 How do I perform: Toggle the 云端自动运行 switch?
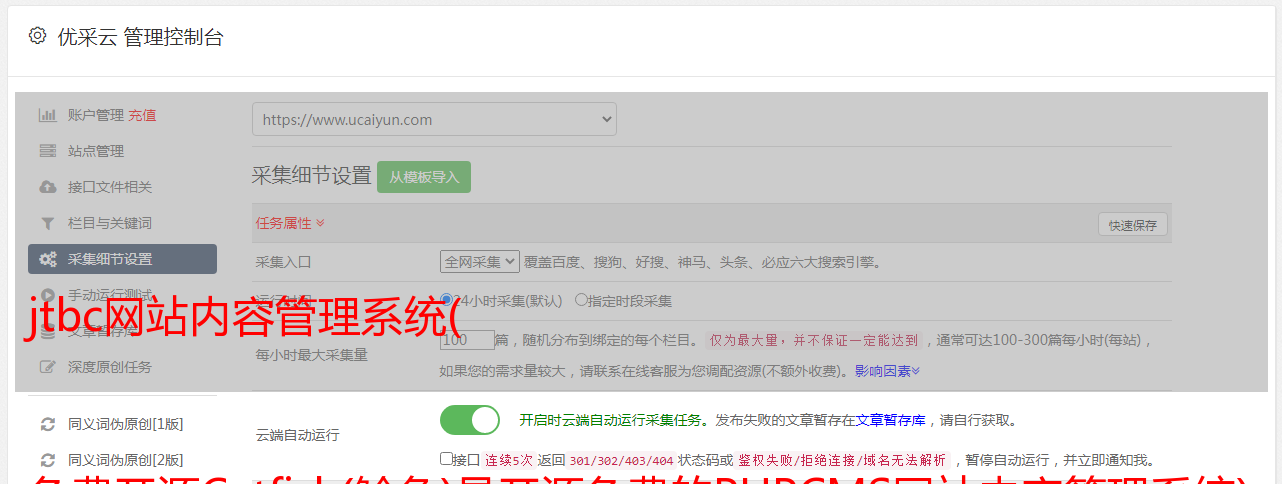470,420
